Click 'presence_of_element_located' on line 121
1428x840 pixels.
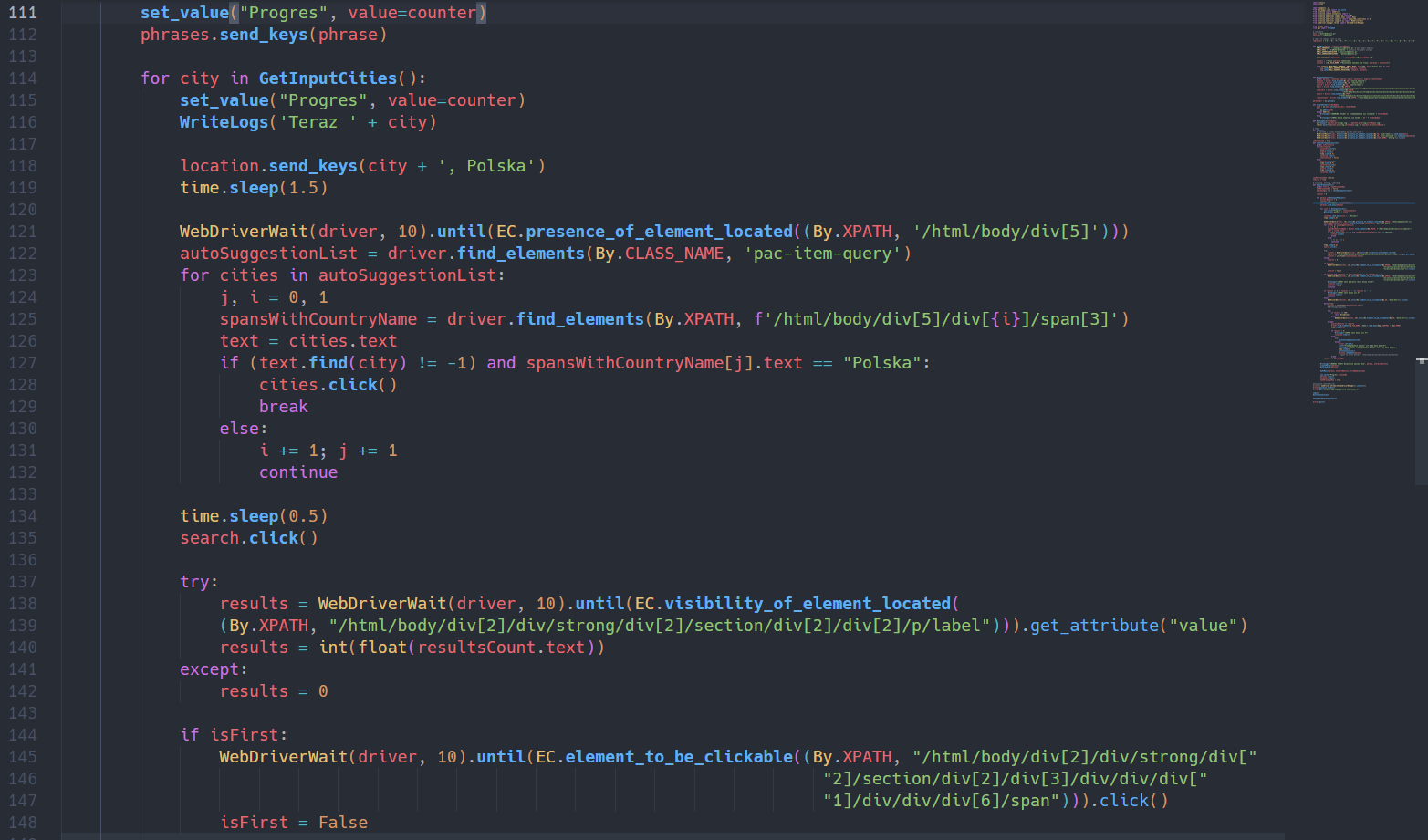pyautogui.click(x=660, y=232)
